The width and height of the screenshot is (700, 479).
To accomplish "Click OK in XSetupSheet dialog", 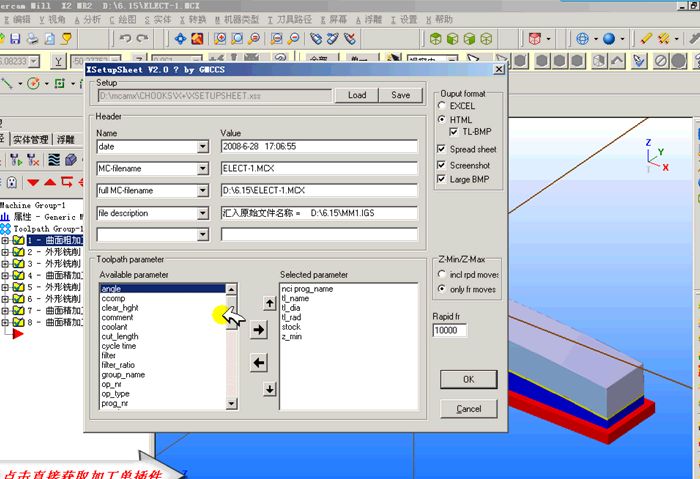I will coord(468,379).
